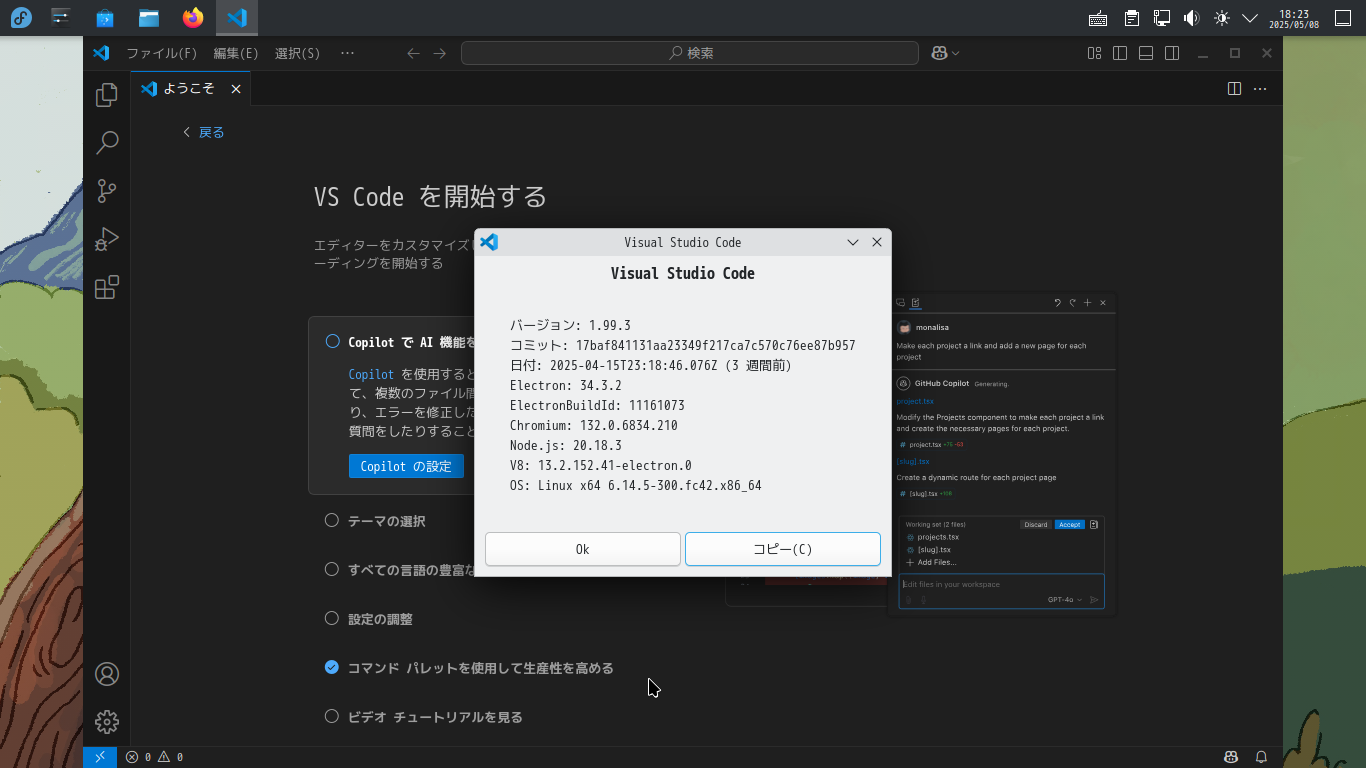
Task: Open the software store from the top panel
Action: point(105,18)
